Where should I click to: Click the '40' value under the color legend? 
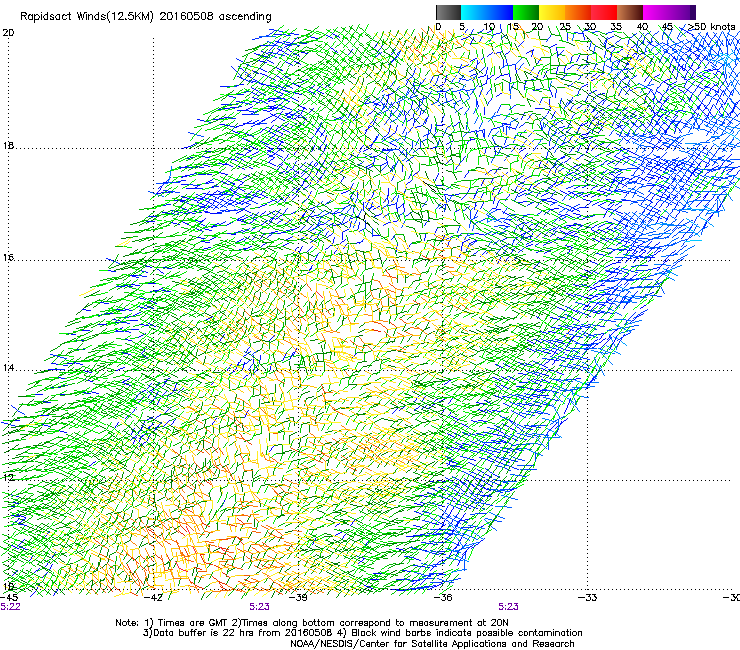point(642,27)
